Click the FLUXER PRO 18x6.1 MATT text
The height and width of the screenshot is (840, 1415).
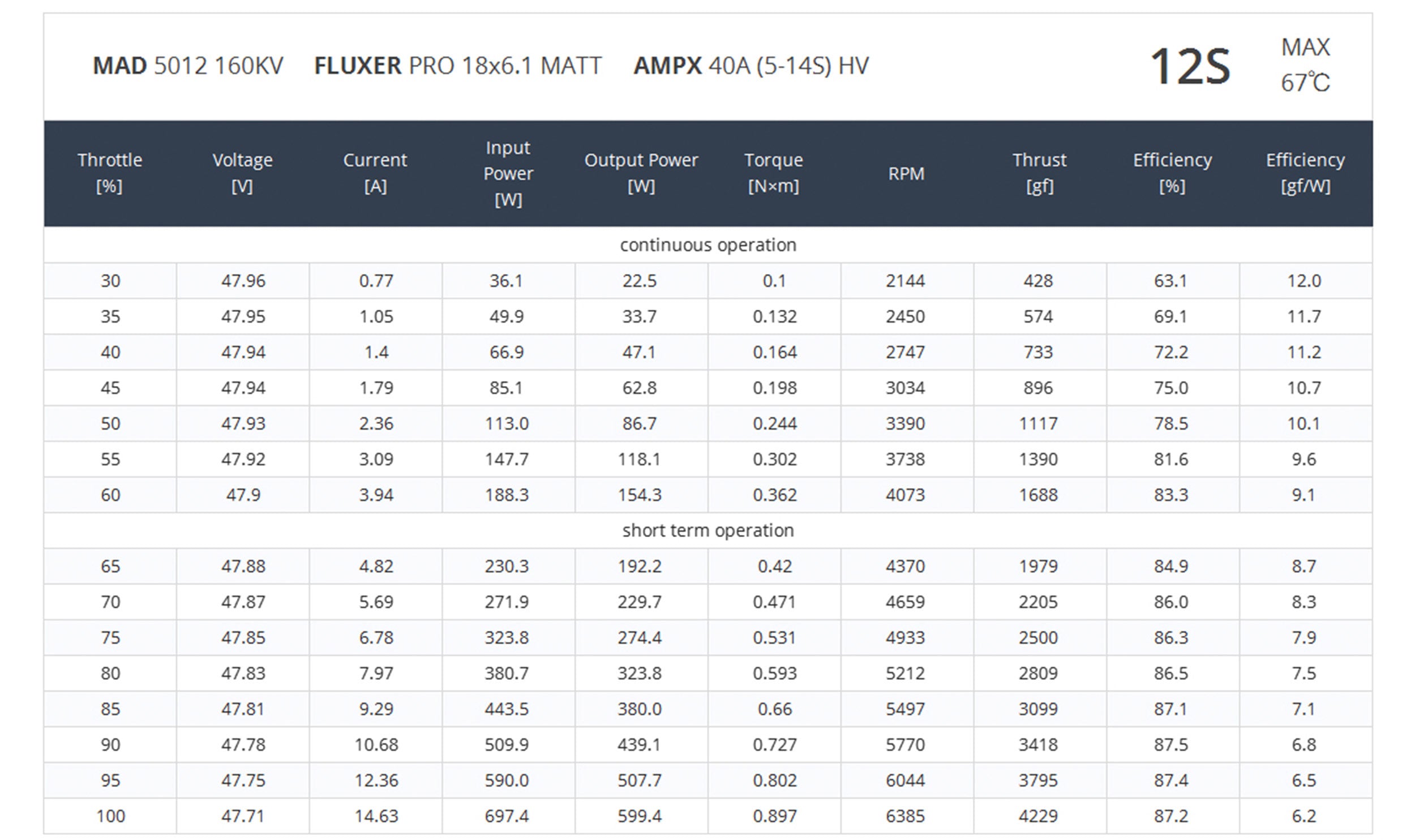[x=458, y=66]
